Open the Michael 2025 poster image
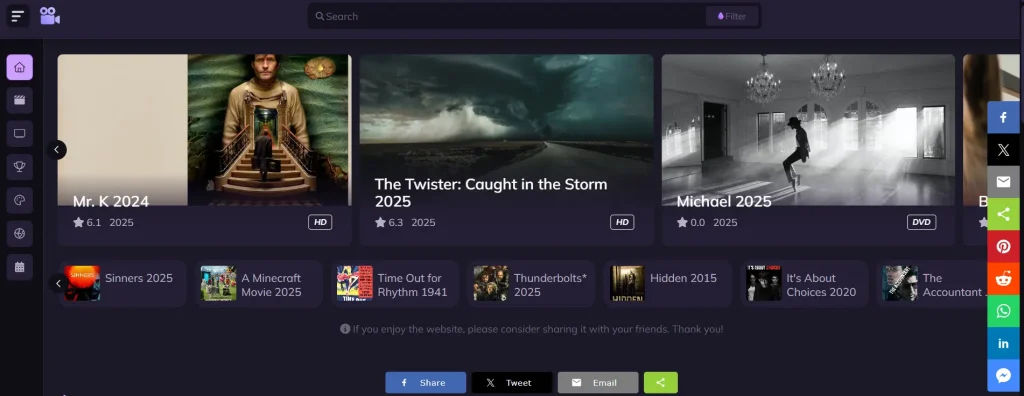This screenshot has height=396, width=1024. [x=808, y=129]
